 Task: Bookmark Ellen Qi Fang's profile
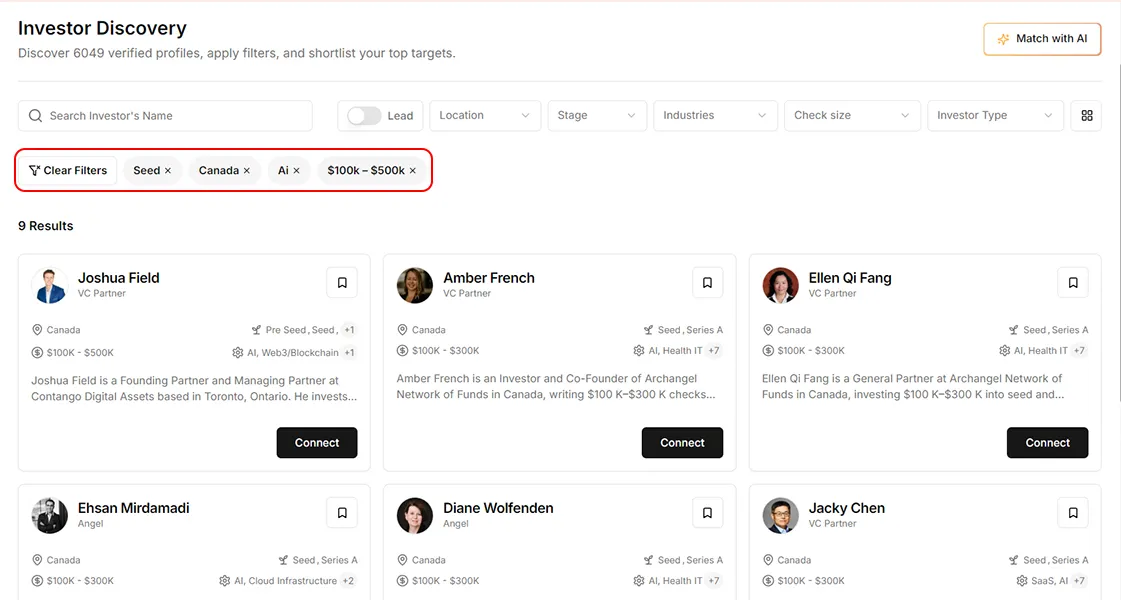click(x=1073, y=282)
